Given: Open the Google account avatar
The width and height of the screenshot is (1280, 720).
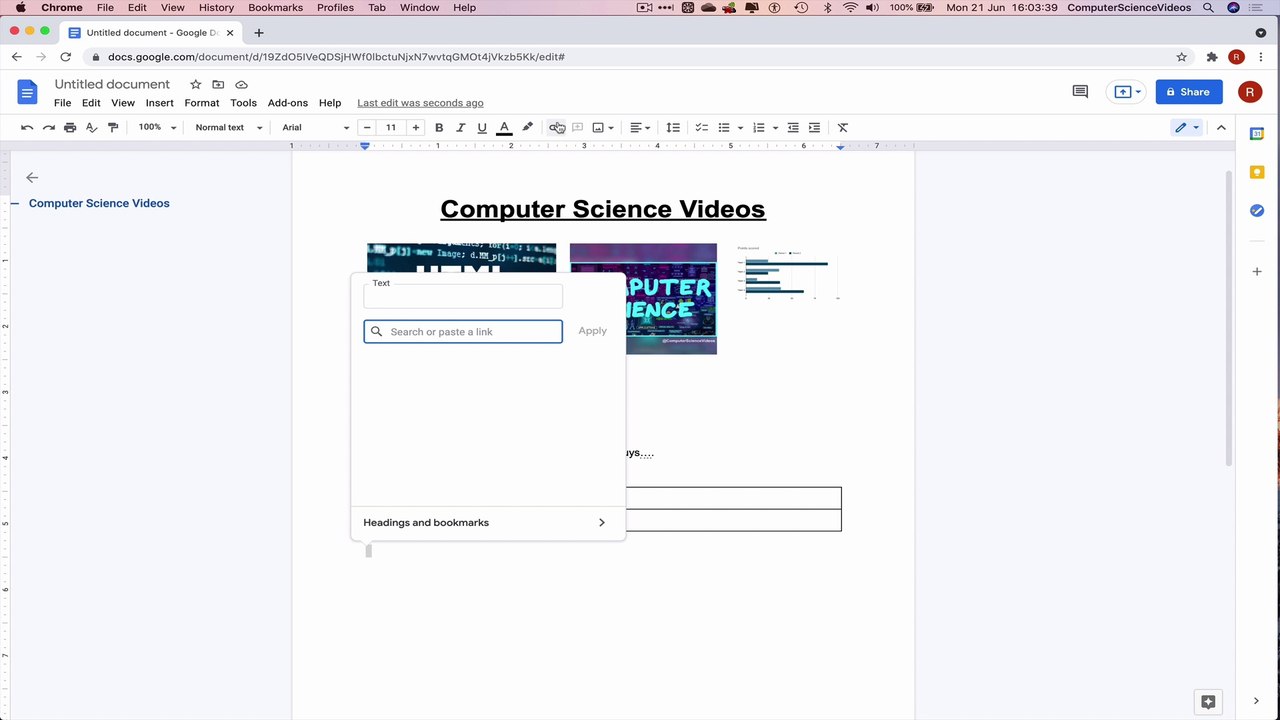Looking at the screenshot, I should [1250, 92].
